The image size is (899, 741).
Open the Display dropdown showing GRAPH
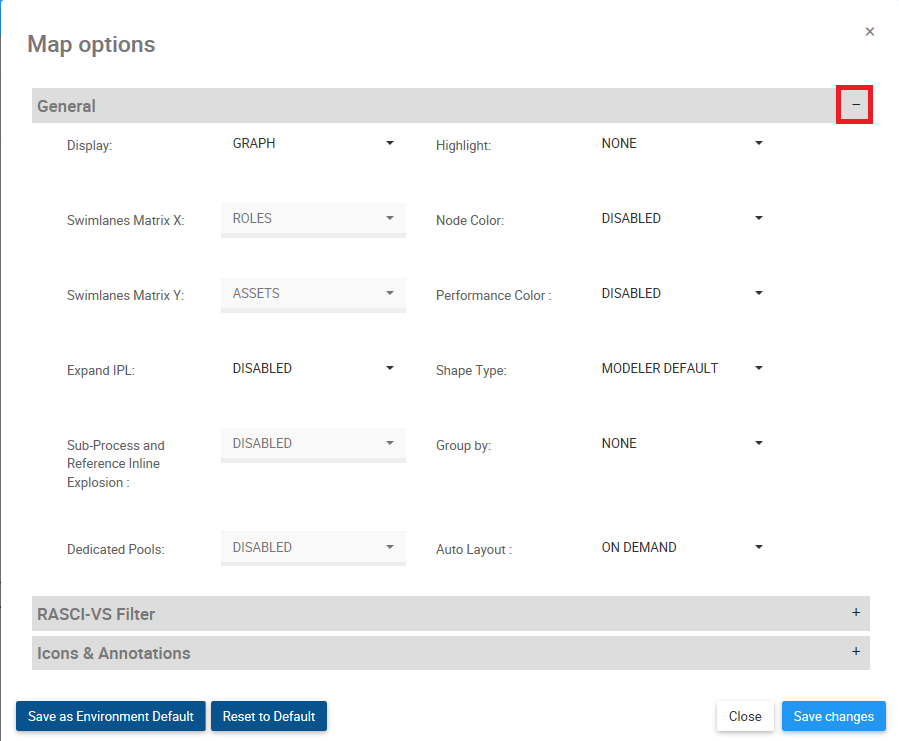click(x=313, y=144)
